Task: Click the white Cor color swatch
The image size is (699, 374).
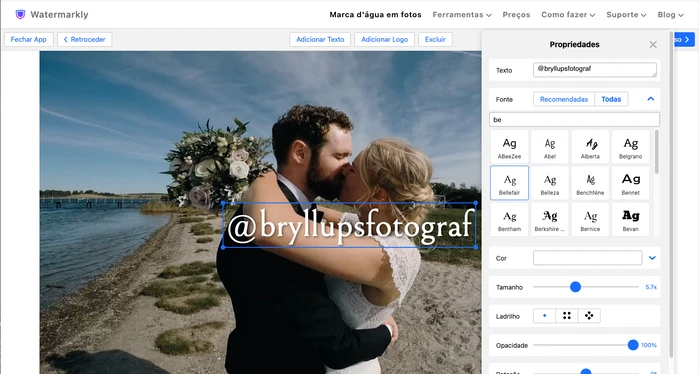Action: (x=588, y=258)
